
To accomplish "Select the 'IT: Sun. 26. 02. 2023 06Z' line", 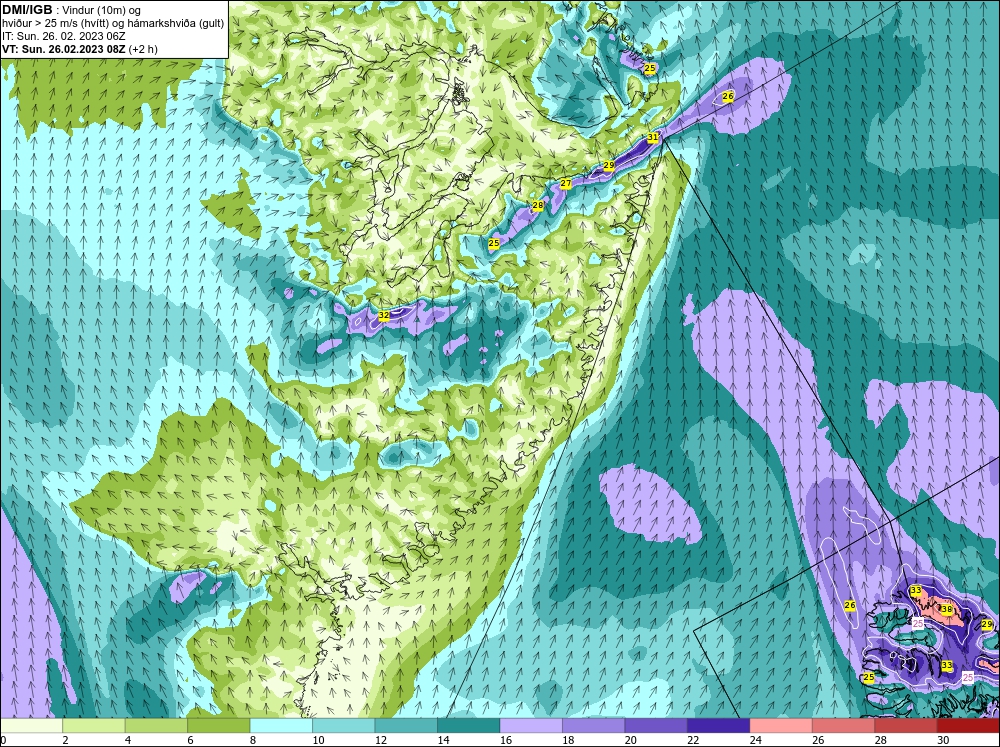I will pos(63,36).
